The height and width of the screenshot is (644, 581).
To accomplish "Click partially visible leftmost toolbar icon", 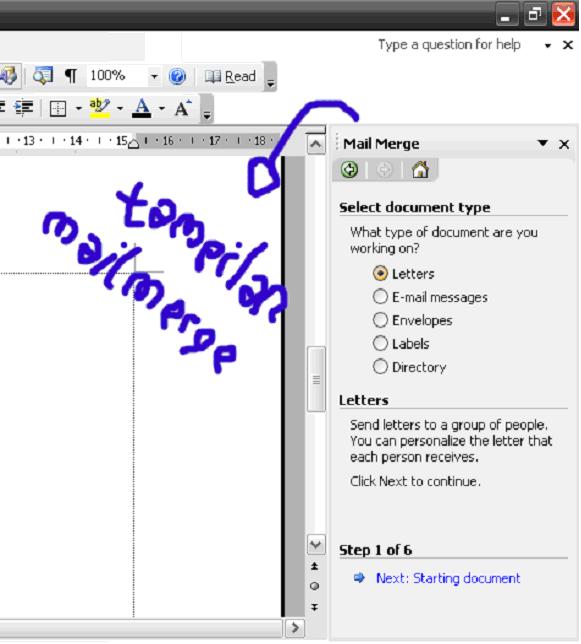I will pyautogui.click(x=9, y=76).
